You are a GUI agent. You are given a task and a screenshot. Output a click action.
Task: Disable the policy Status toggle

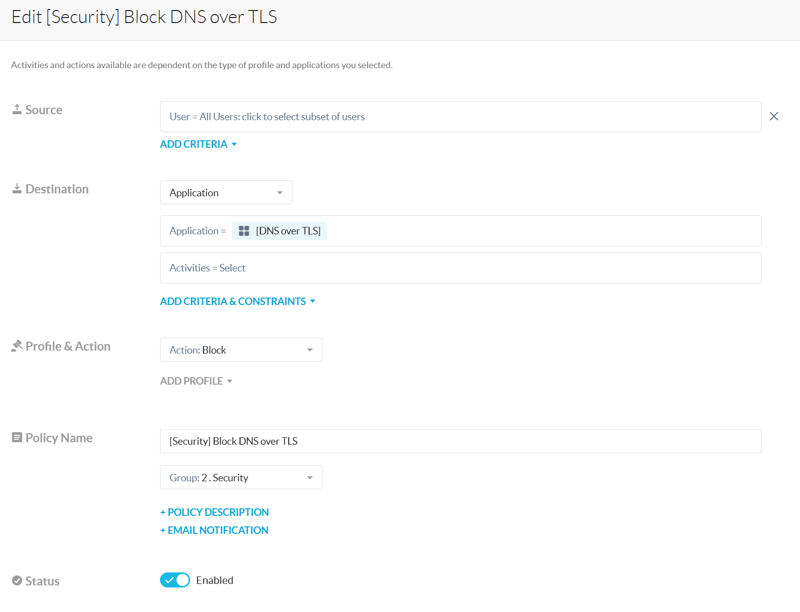click(x=175, y=580)
